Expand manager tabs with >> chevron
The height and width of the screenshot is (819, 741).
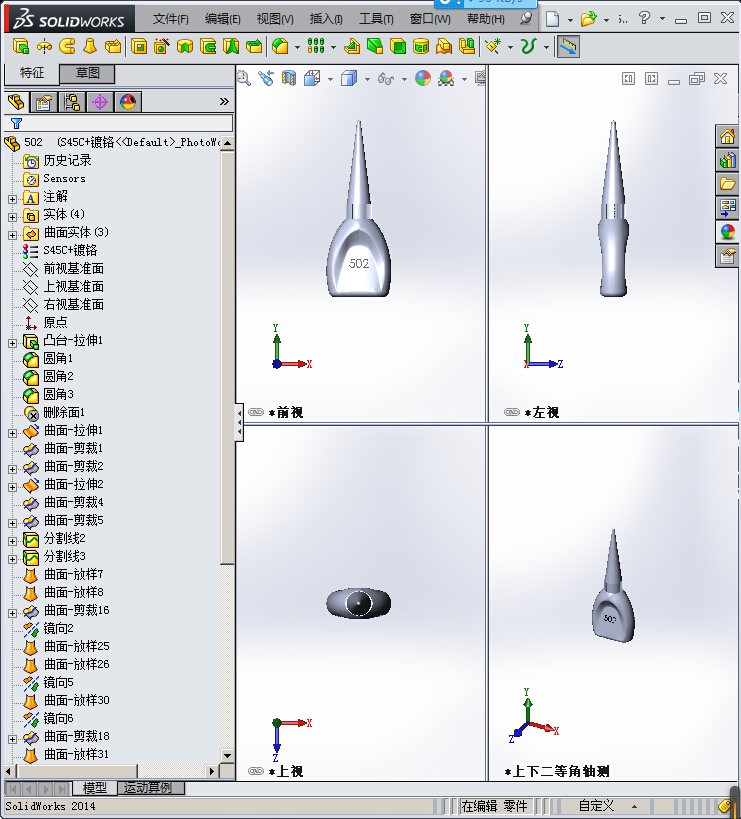pyautogui.click(x=224, y=101)
